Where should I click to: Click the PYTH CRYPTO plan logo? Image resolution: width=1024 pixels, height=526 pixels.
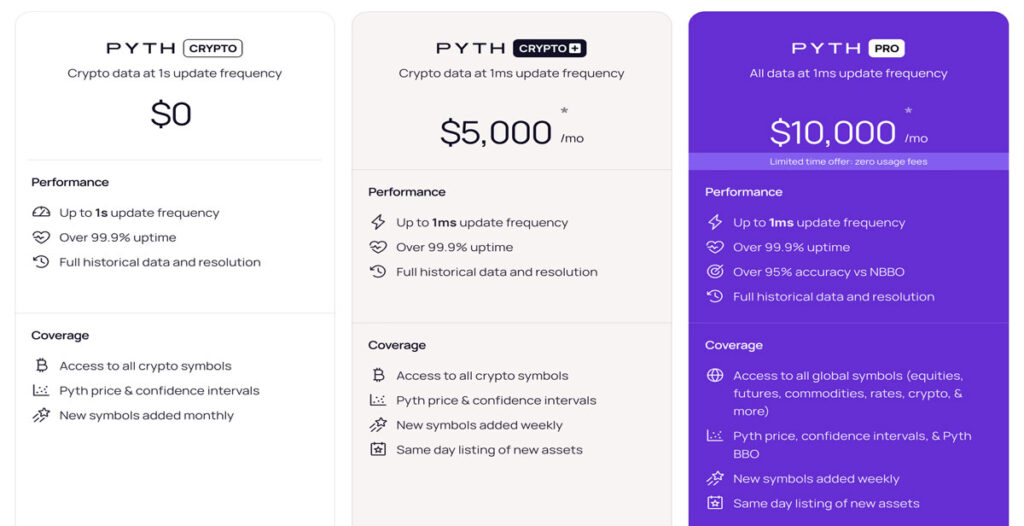point(174,48)
